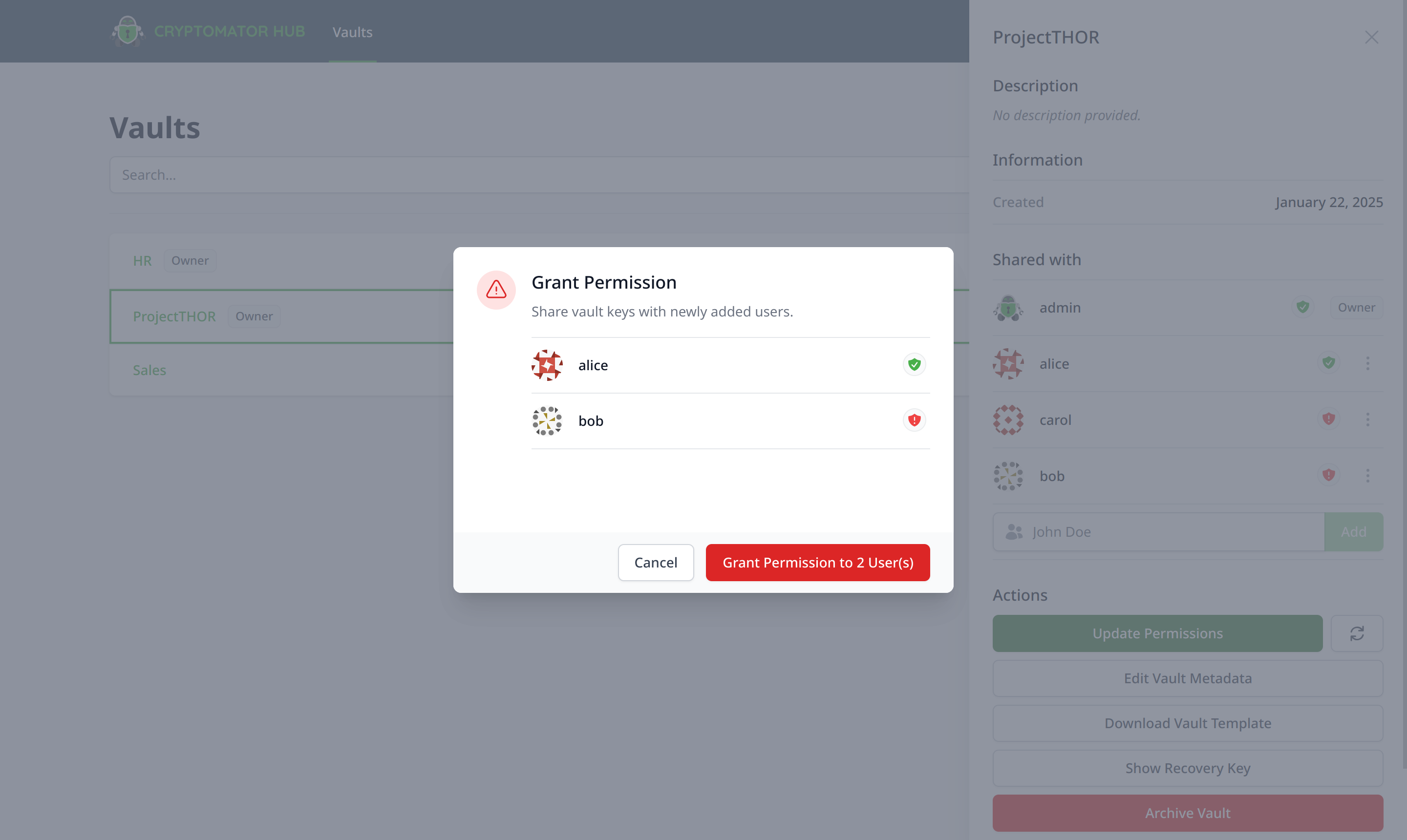Image resolution: width=1407 pixels, height=840 pixels.
Task: Click bob name in dialog list
Action: [591, 421]
